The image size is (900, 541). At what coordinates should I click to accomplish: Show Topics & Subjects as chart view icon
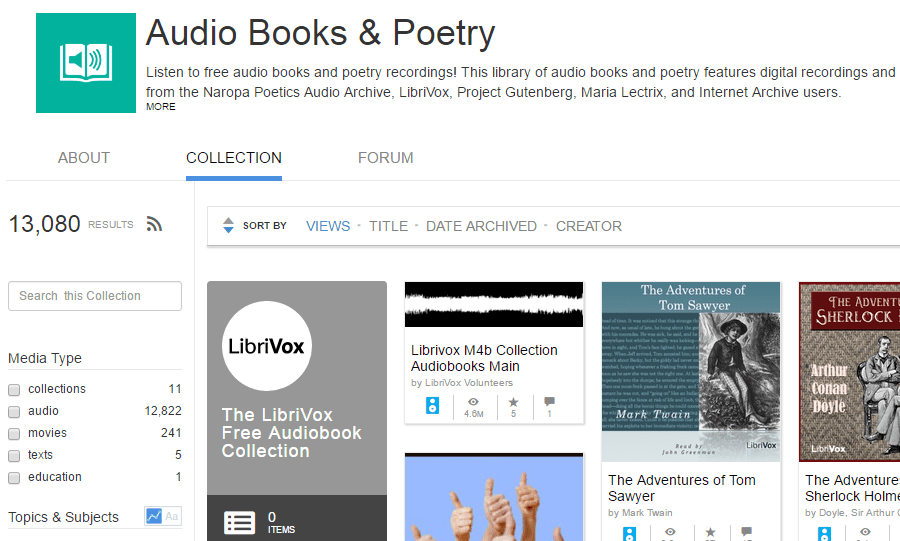(154, 517)
